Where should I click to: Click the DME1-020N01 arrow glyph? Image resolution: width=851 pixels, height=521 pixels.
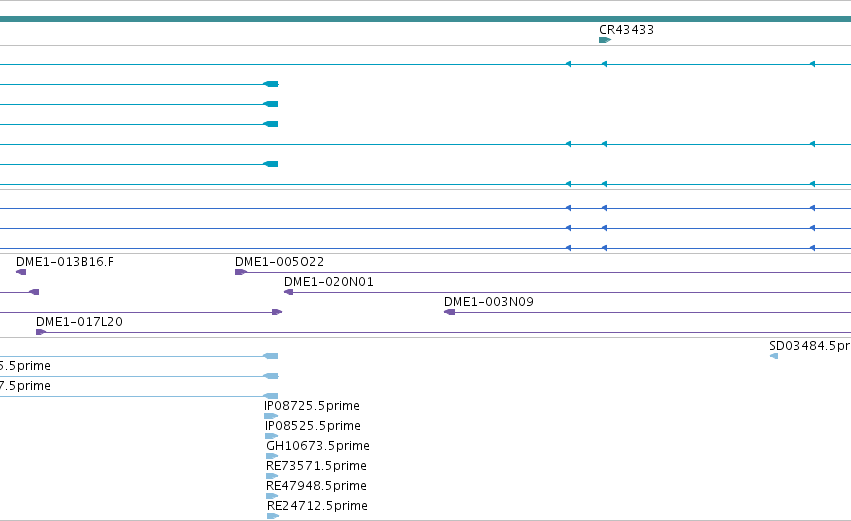point(289,292)
